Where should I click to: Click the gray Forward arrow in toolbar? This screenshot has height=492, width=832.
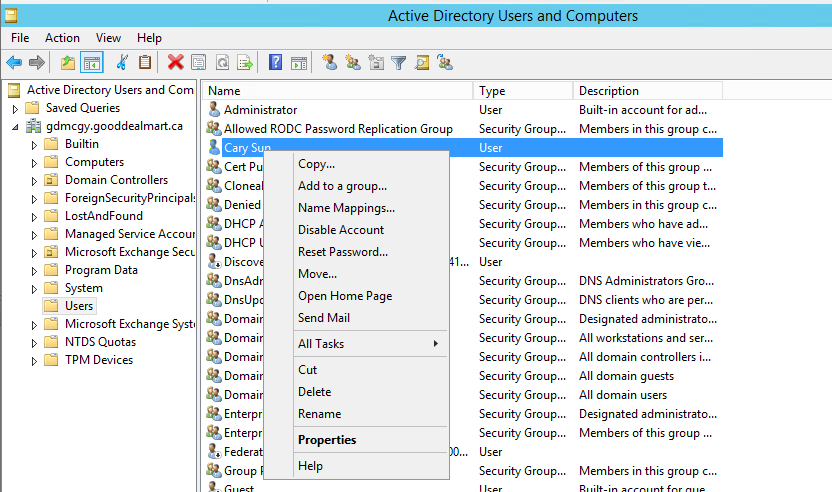(x=37, y=63)
